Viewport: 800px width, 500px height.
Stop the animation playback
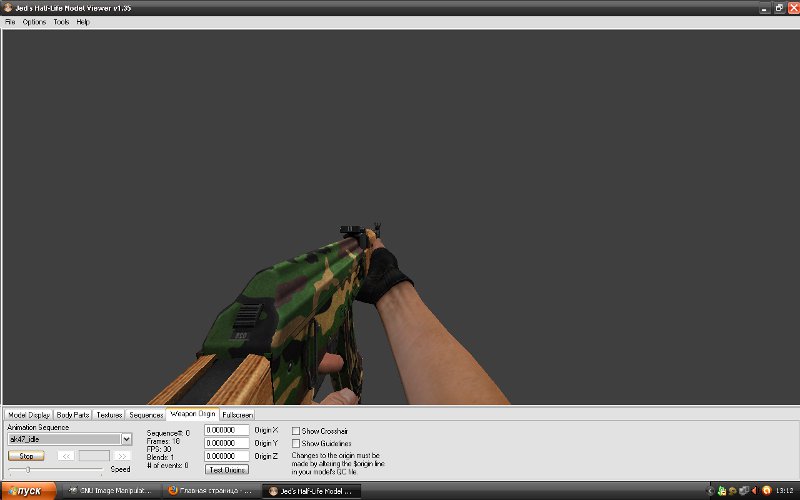click(26, 456)
